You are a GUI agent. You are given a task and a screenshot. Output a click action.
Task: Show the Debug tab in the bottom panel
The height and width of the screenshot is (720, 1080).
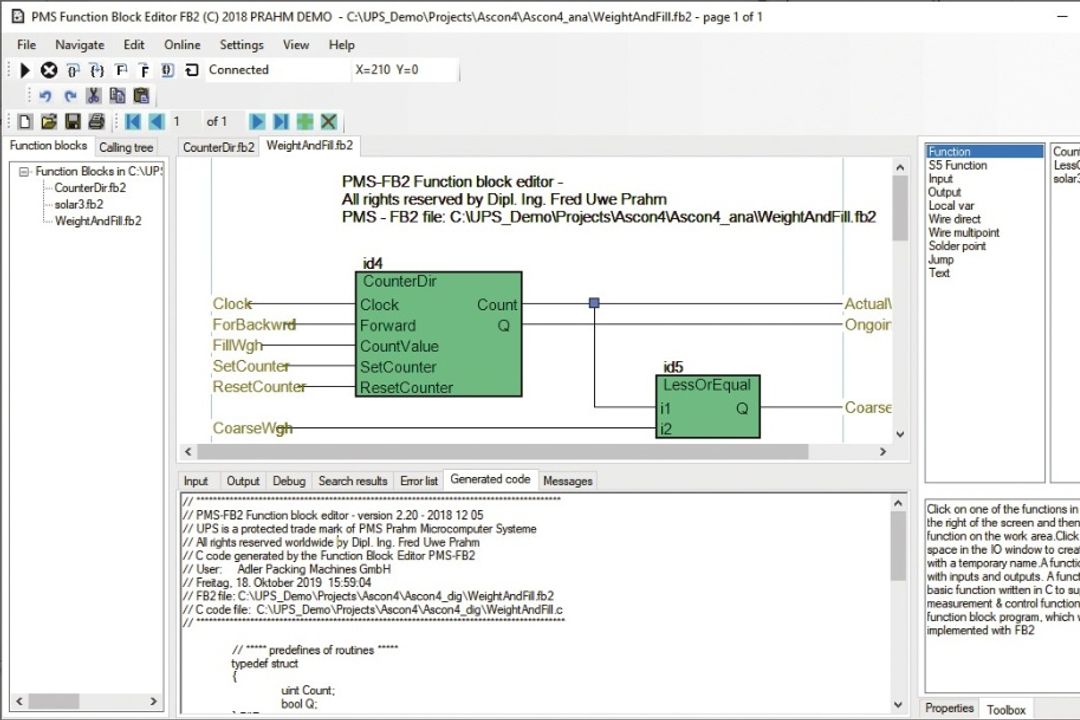point(289,481)
